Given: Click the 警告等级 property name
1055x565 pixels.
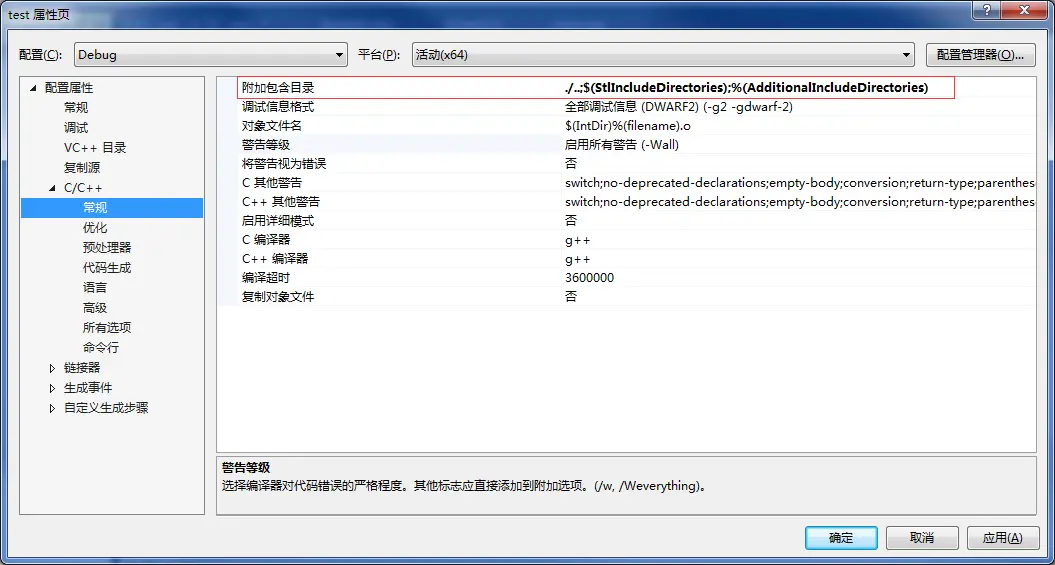Looking at the screenshot, I should [266, 145].
